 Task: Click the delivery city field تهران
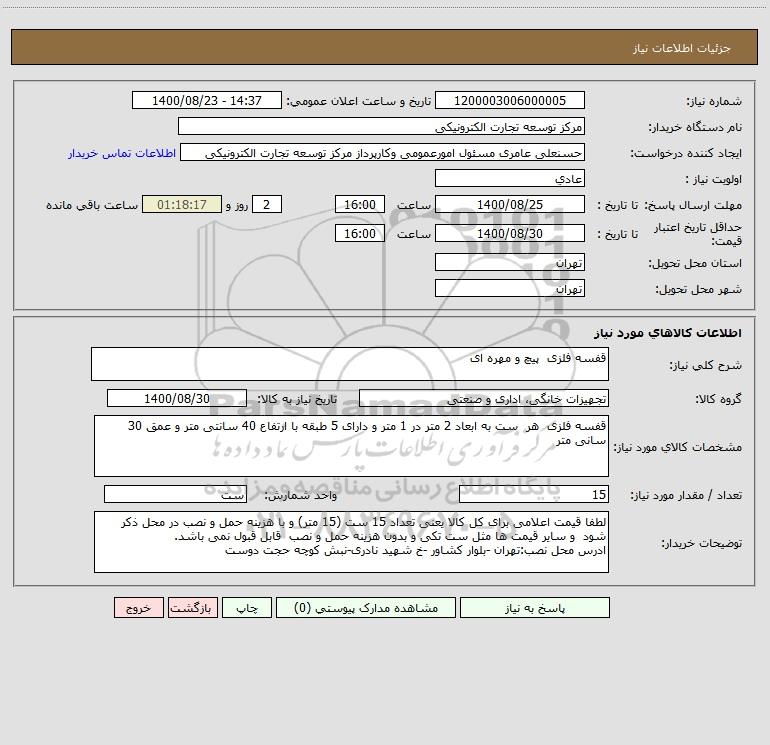pos(510,288)
